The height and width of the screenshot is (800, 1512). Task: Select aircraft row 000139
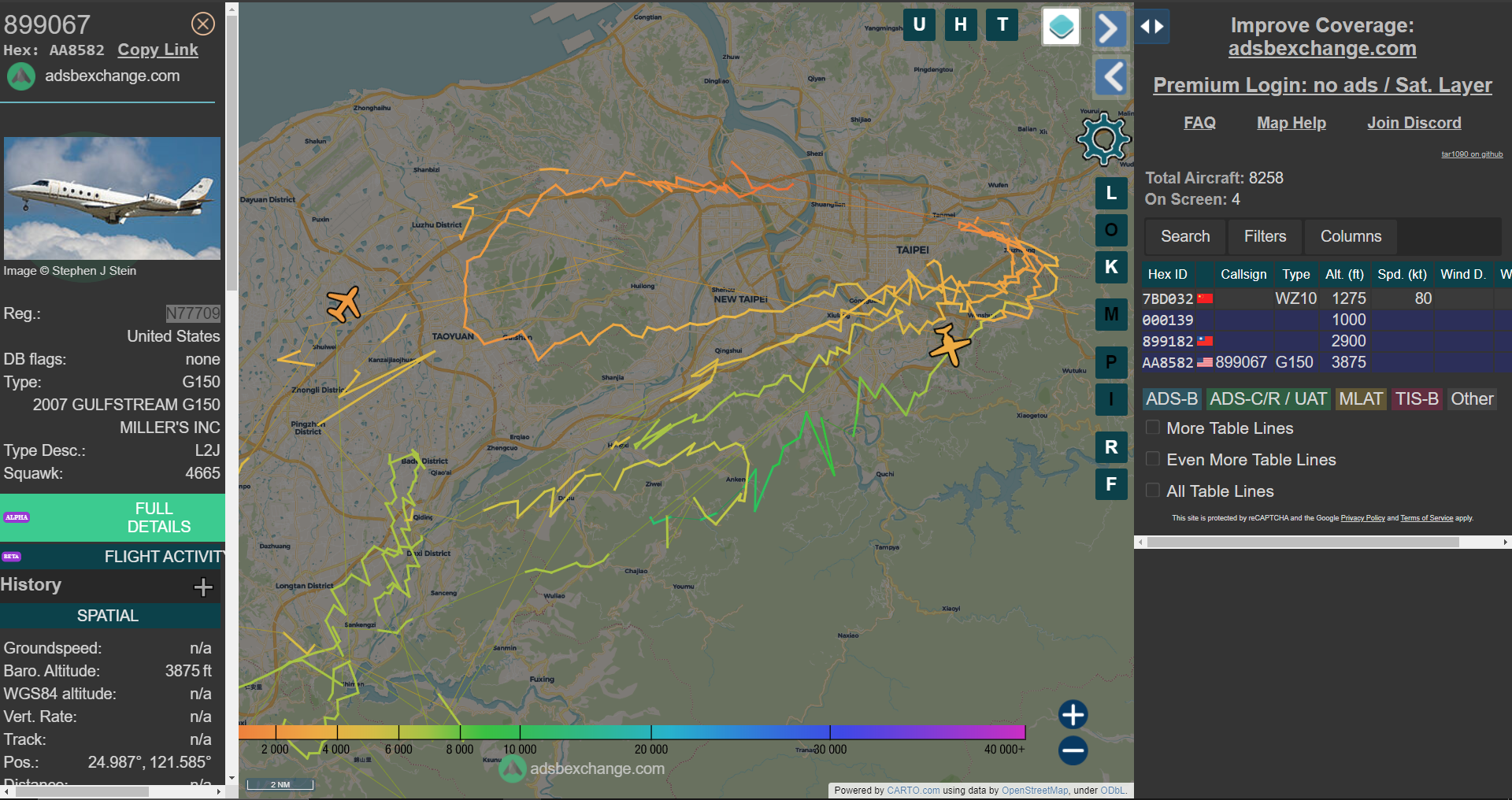tap(1326, 320)
